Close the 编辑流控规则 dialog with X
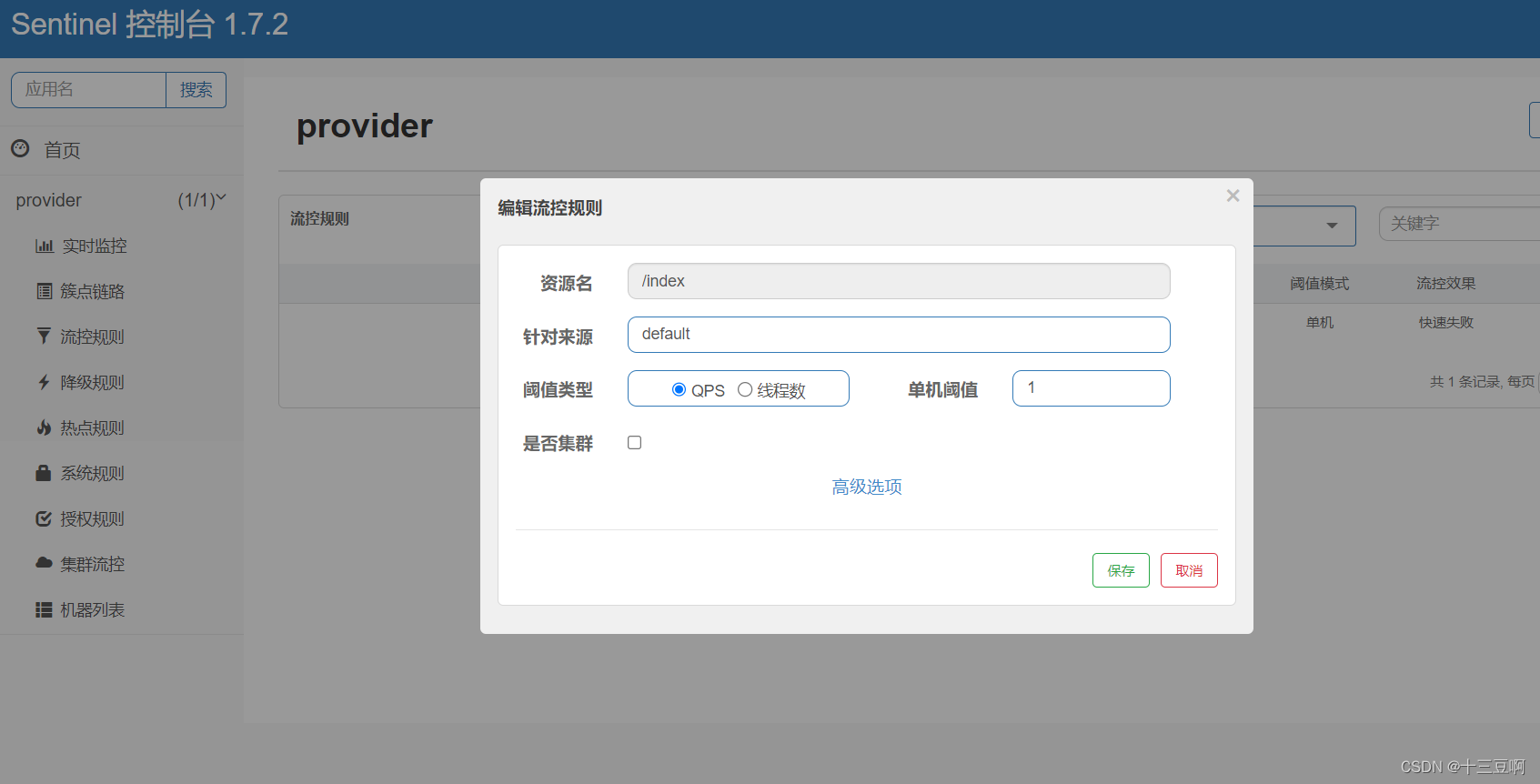The width and height of the screenshot is (1540, 784). [x=1233, y=196]
